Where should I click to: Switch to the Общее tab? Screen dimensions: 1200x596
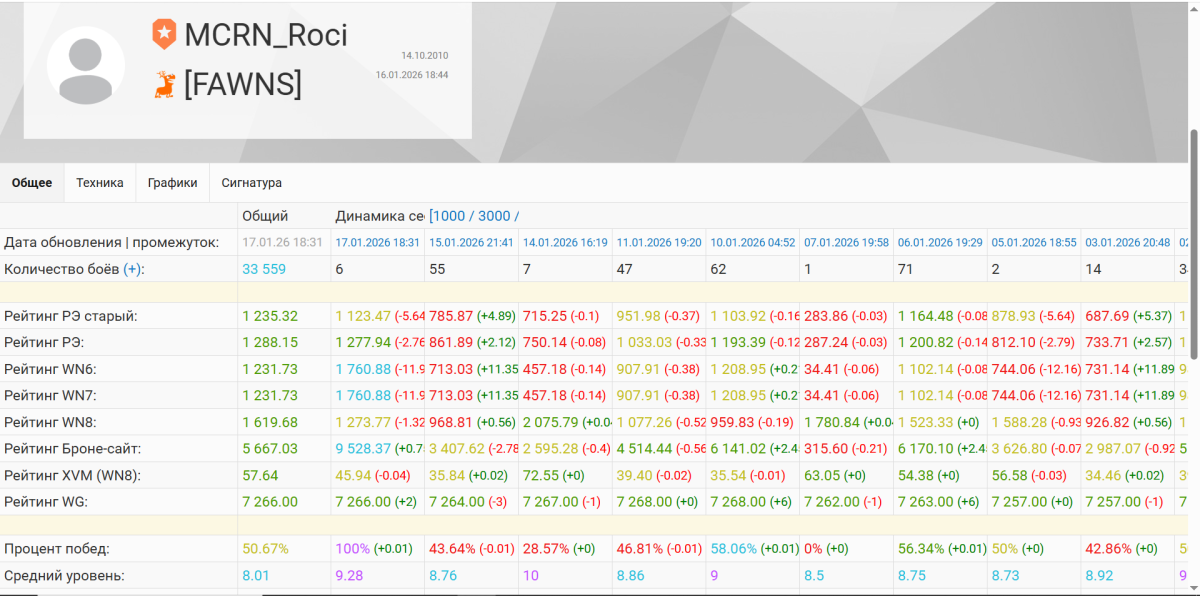(x=32, y=183)
